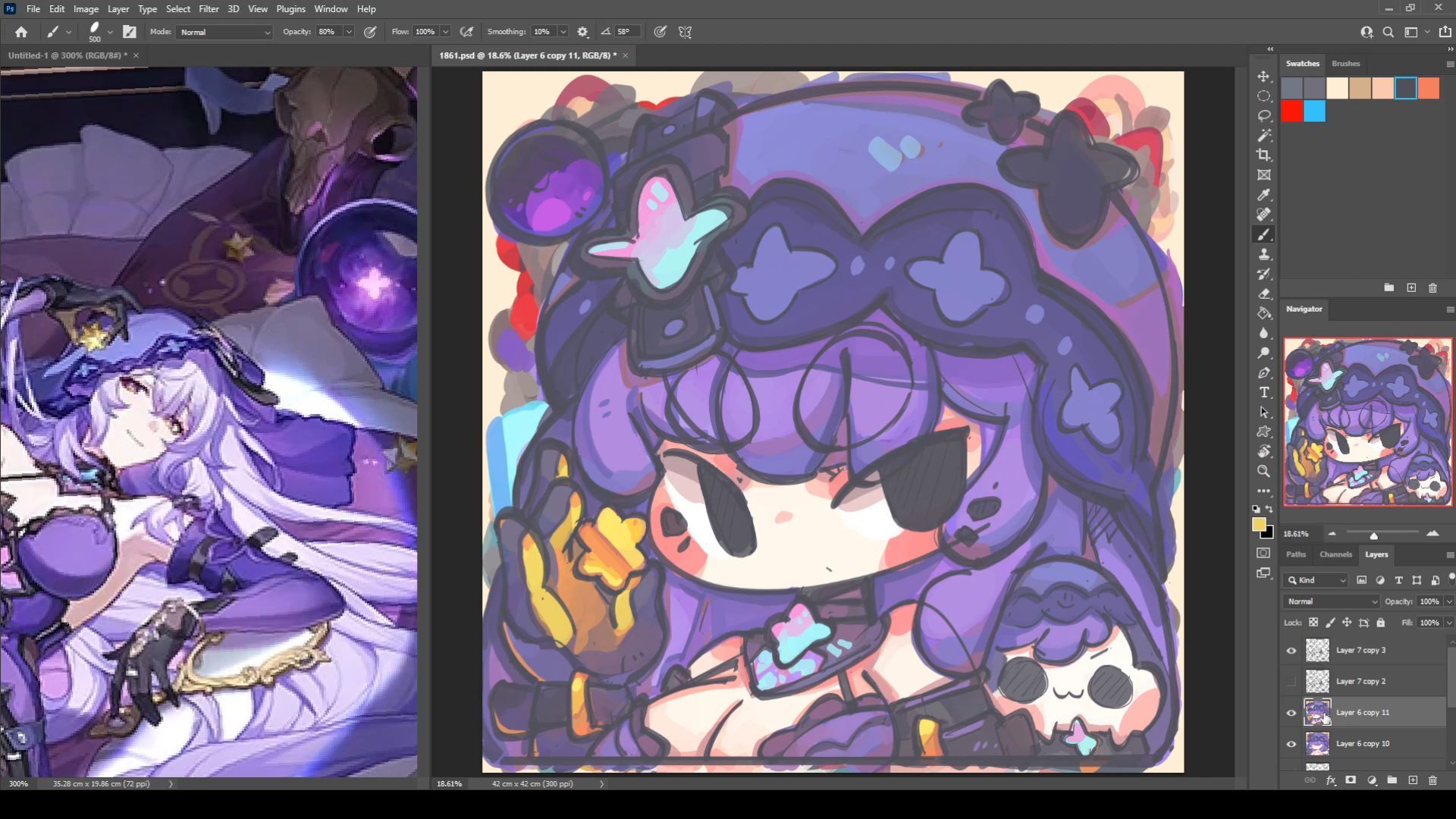The image size is (1456, 819).
Task: Select the Pen tool
Action: coord(1263,372)
